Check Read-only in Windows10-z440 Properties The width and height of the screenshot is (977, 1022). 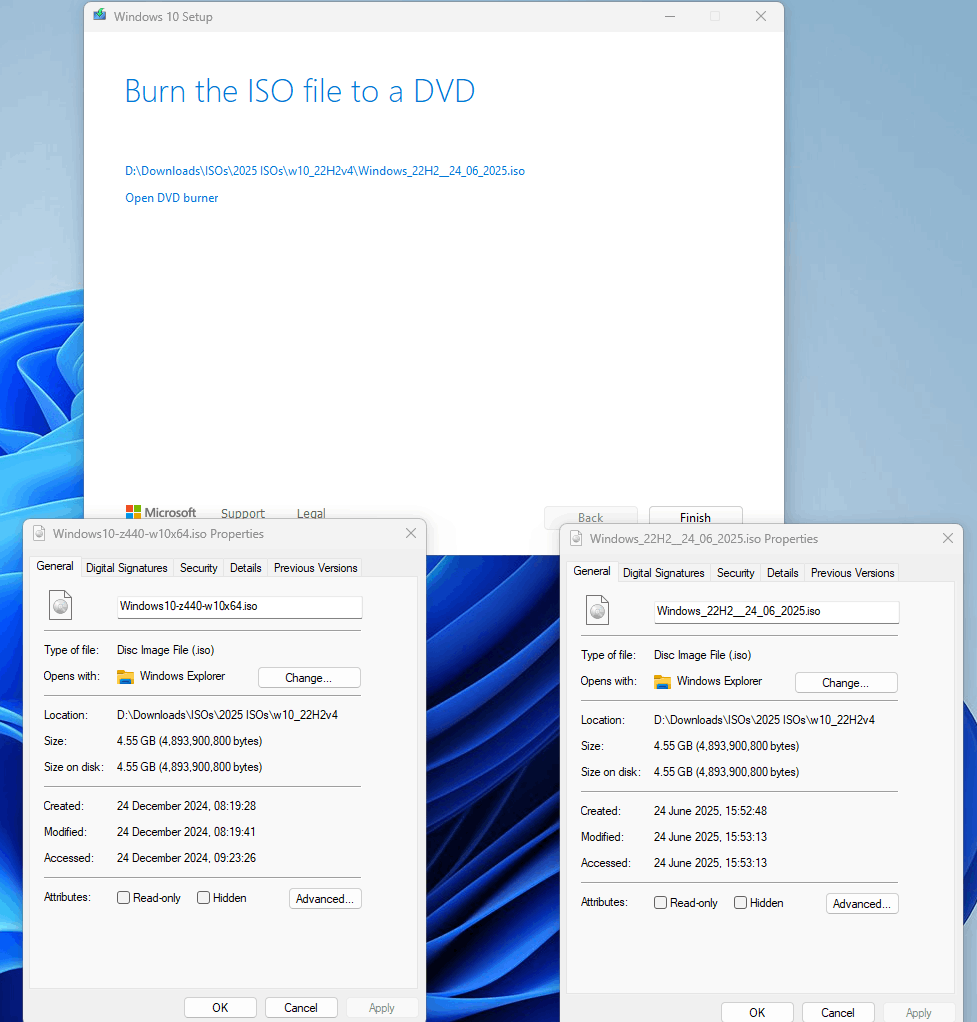coord(123,898)
